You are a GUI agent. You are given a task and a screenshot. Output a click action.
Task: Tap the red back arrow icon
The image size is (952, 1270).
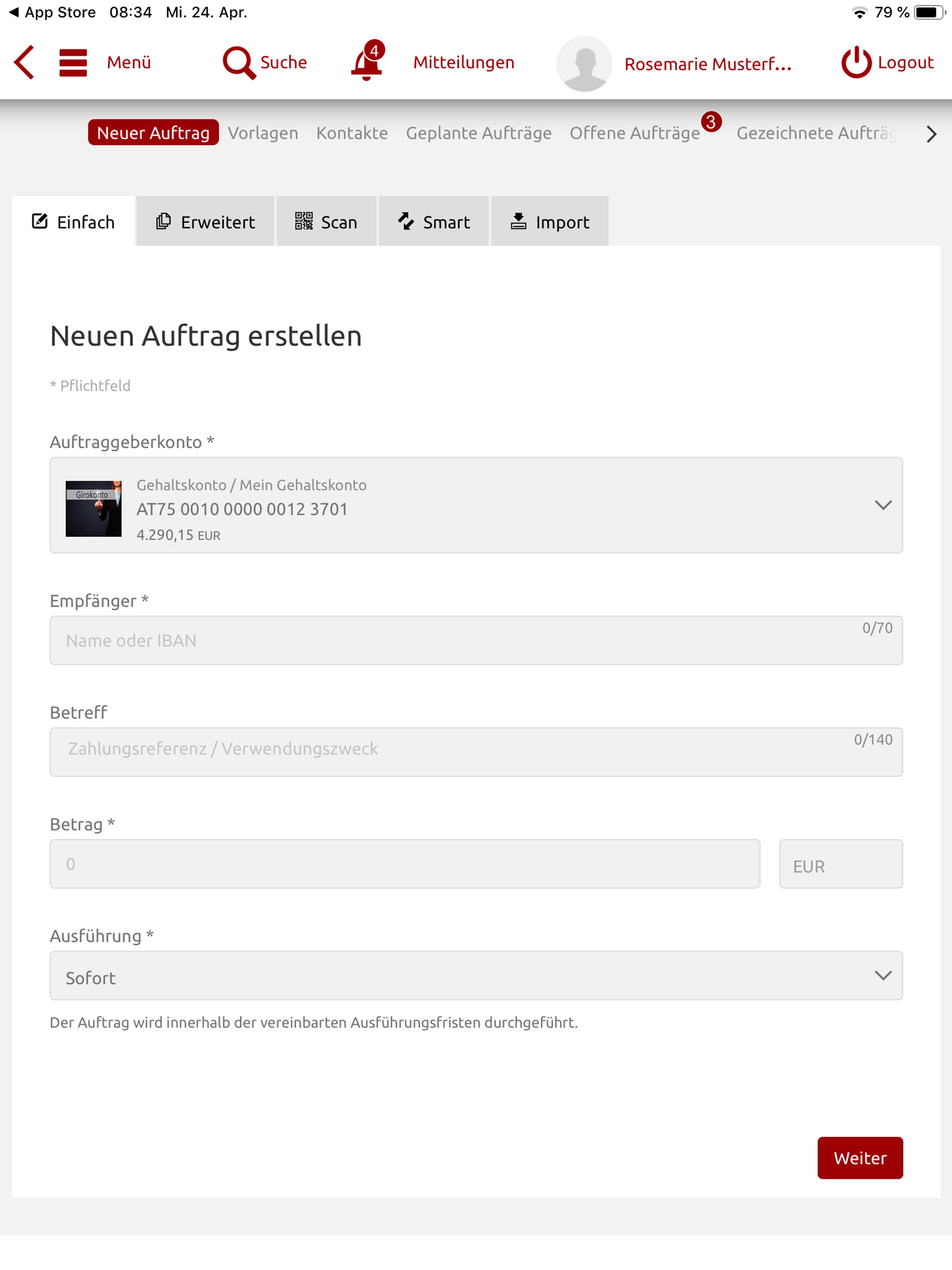24,62
